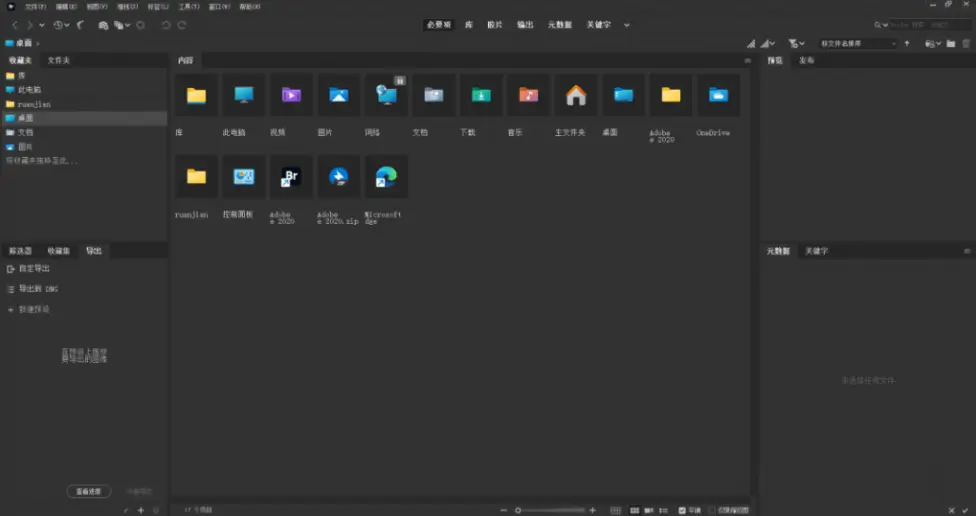Switch to the 文件夹 panel tab
This screenshot has width=976, height=516.
(59, 60)
